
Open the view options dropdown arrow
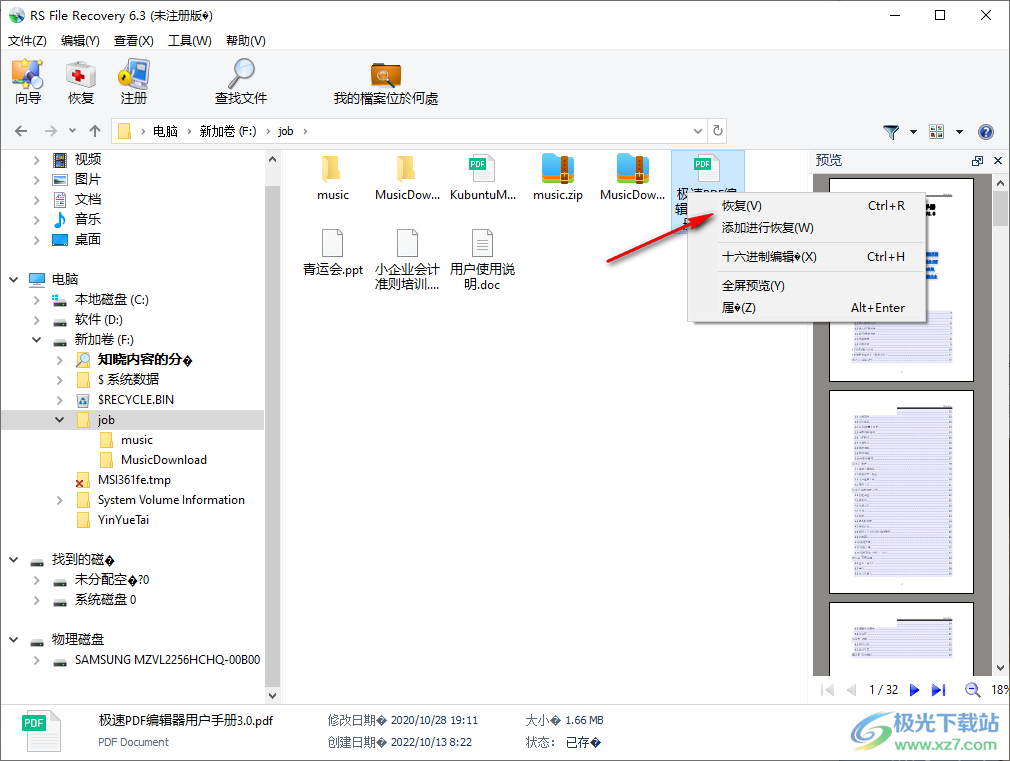click(x=959, y=131)
